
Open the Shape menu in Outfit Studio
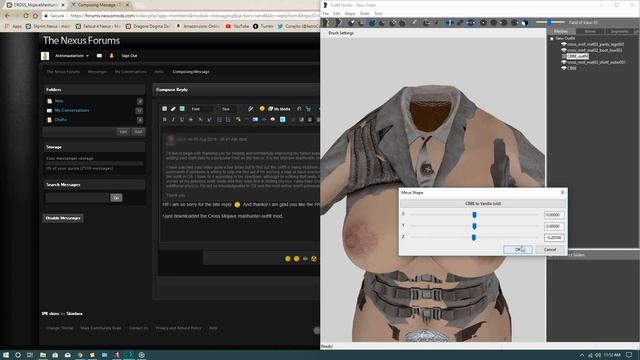(350, 13)
